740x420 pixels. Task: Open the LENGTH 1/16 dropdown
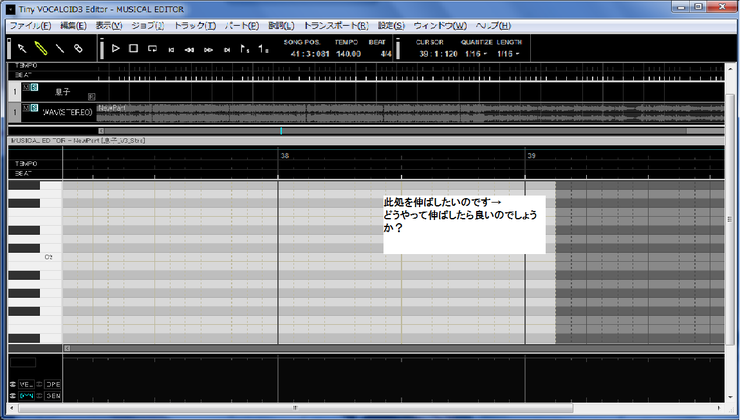[508, 54]
